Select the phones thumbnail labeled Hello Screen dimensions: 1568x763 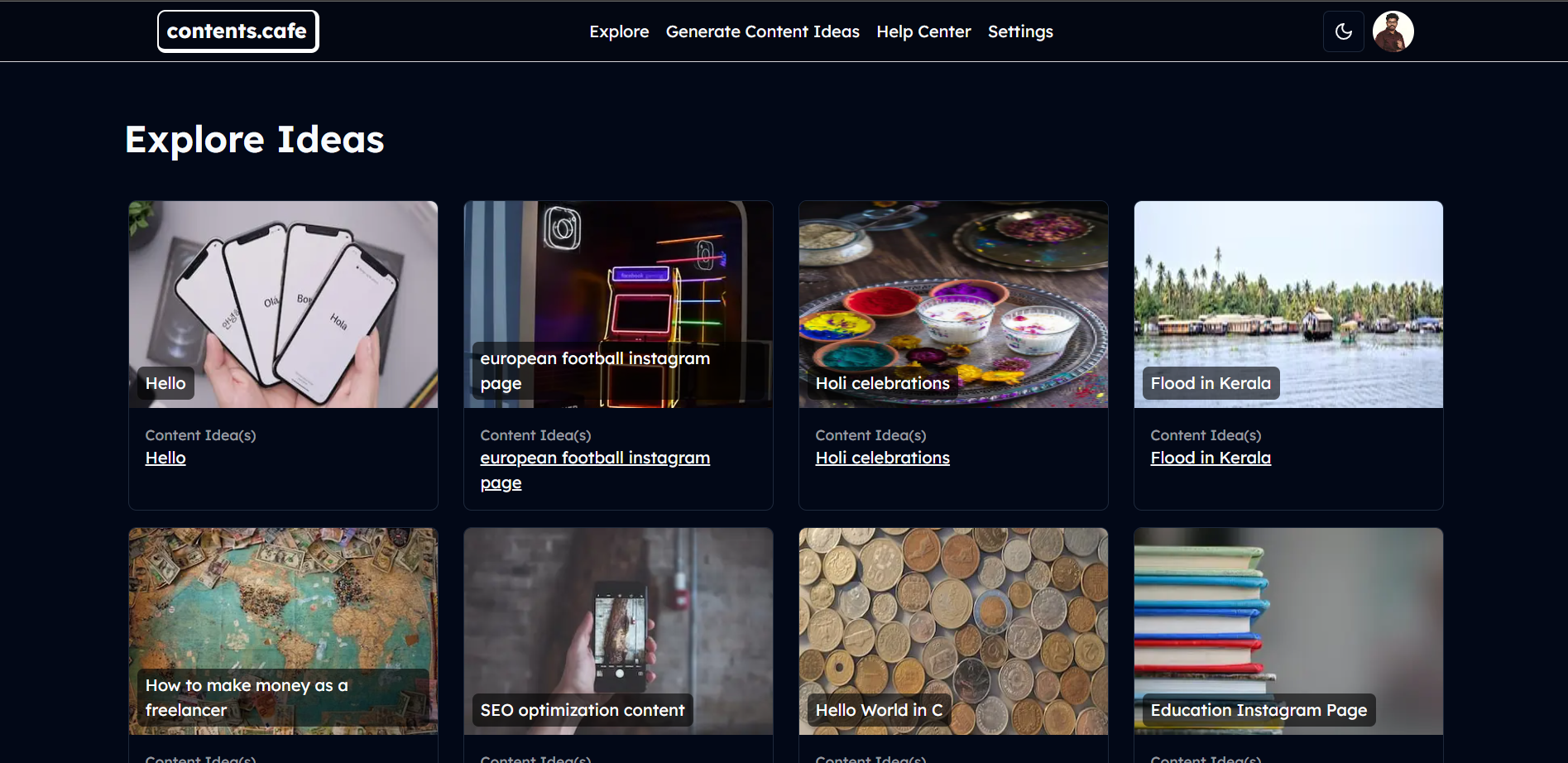pos(283,305)
